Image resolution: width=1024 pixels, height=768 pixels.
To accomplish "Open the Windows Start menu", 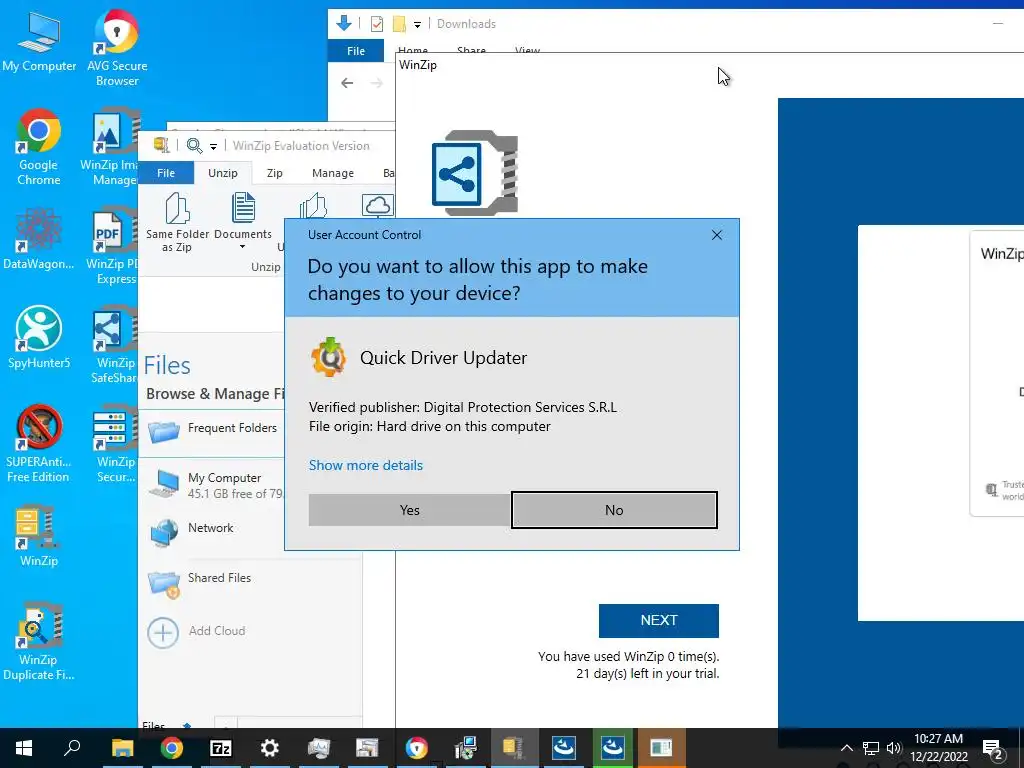I will tap(24, 748).
